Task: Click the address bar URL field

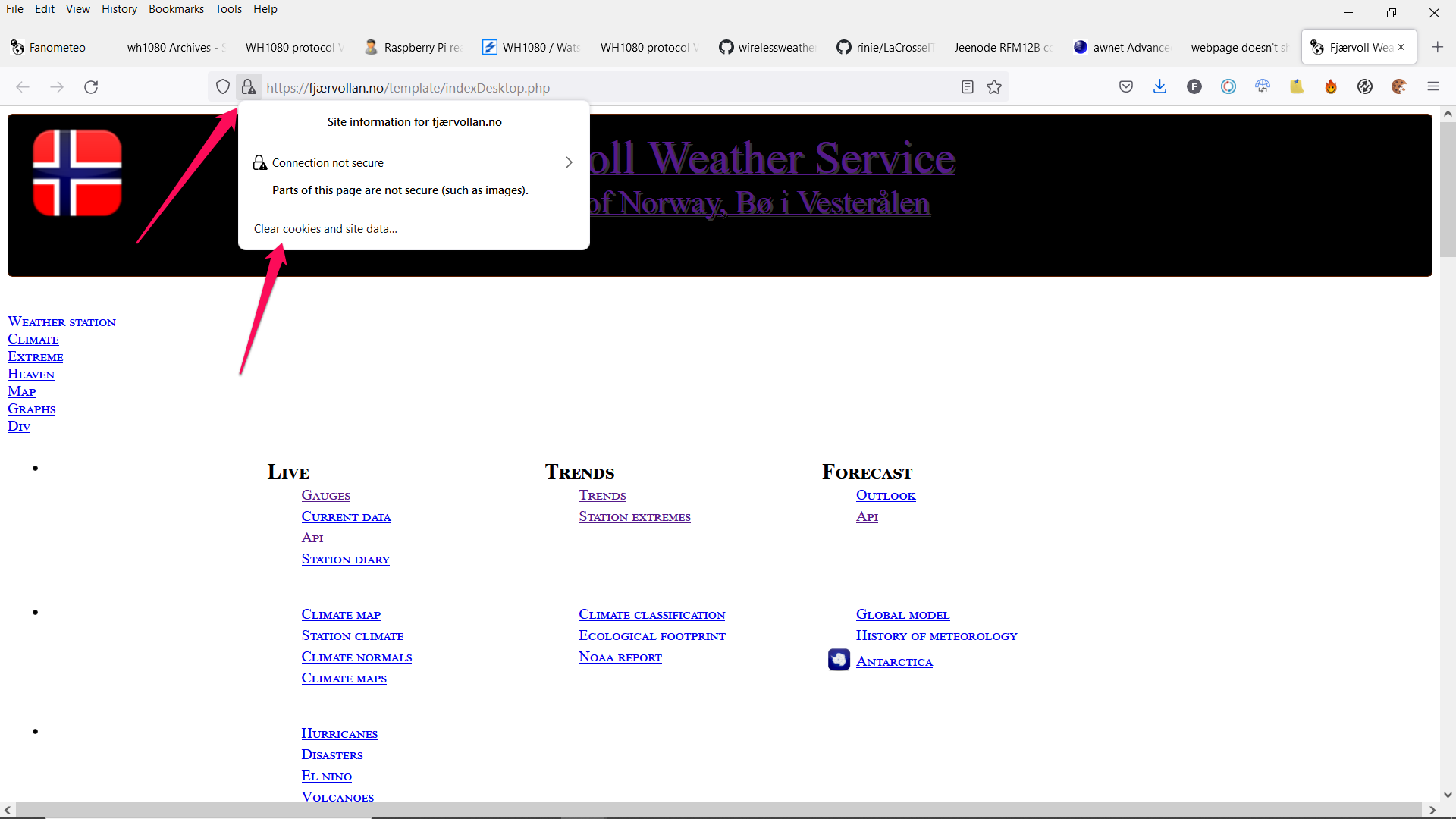Action: [607, 88]
